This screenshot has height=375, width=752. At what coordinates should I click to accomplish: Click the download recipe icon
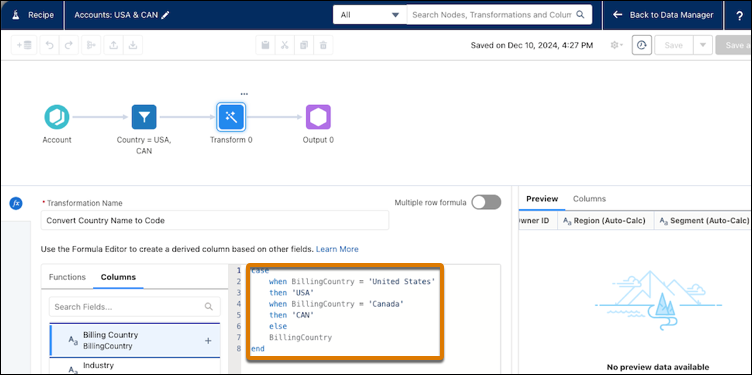(133, 45)
